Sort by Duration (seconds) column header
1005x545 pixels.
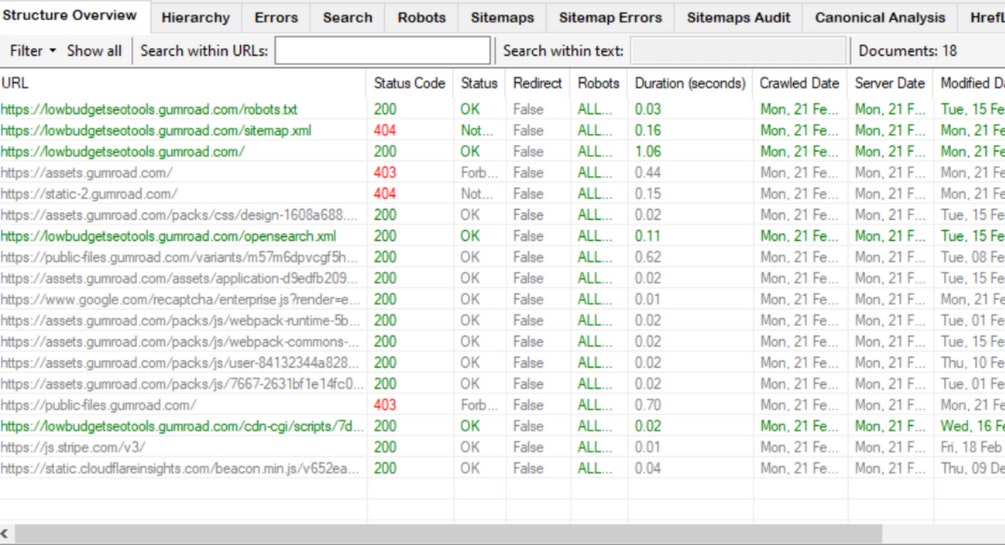click(x=690, y=83)
